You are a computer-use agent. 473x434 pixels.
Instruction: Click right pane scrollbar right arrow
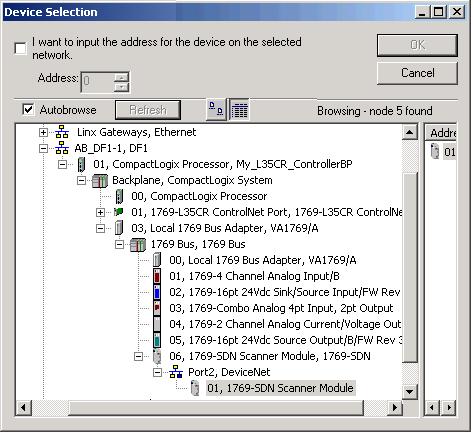(x=449, y=407)
